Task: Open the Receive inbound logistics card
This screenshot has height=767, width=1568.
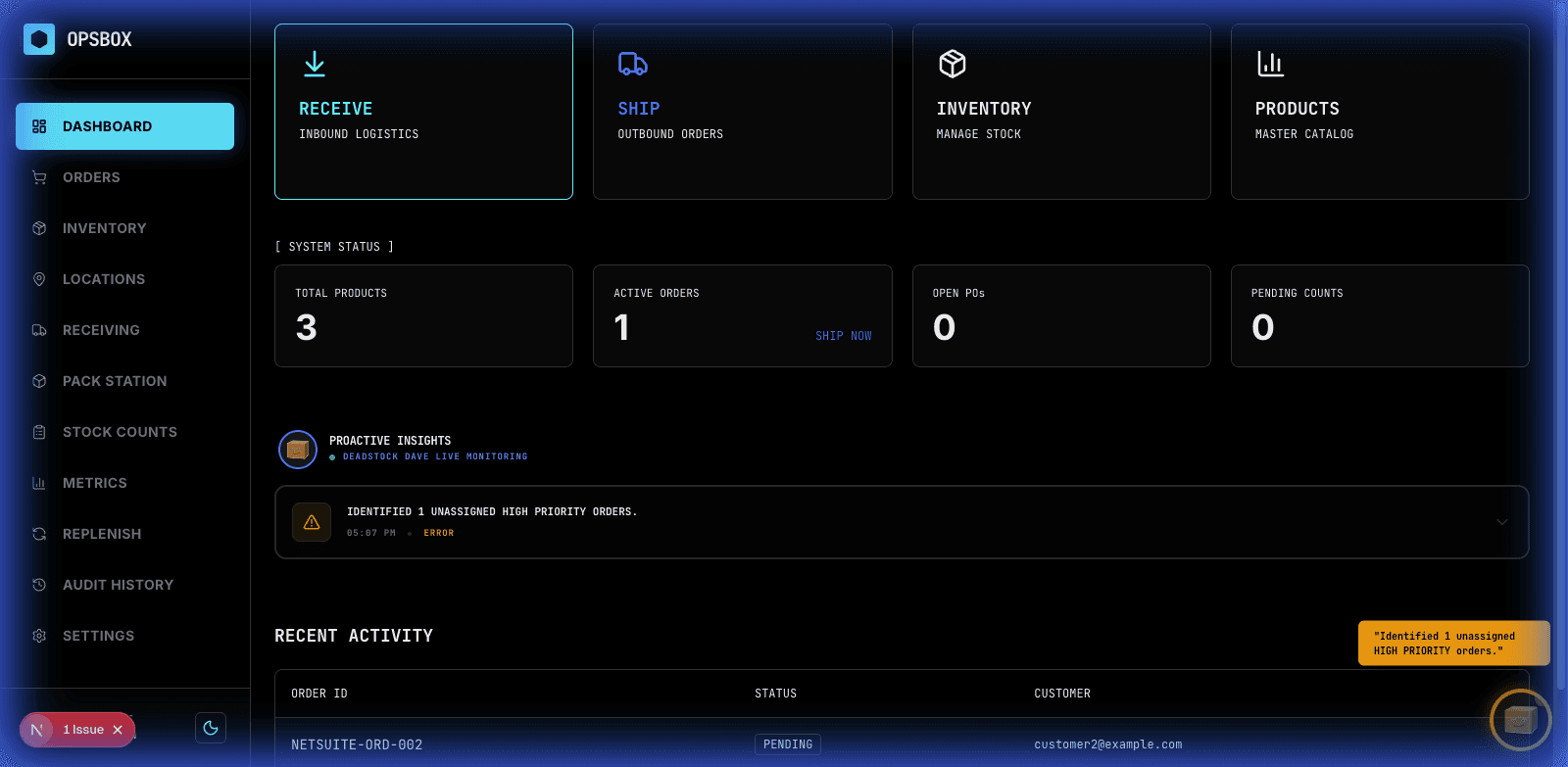Action: 423,112
